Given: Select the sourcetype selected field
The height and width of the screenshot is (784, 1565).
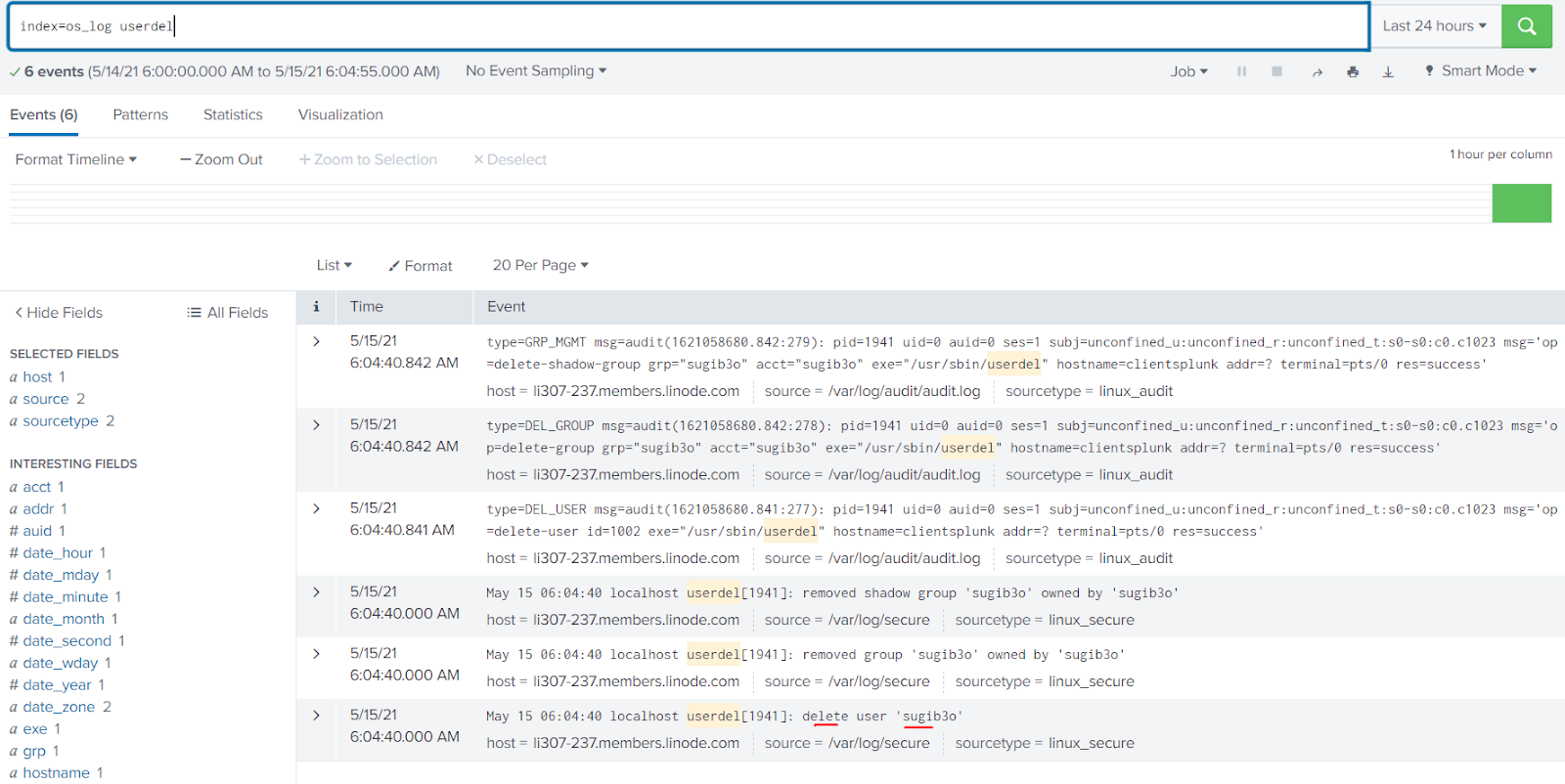Looking at the screenshot, I should pyautogui.click(x=62, y=420).
